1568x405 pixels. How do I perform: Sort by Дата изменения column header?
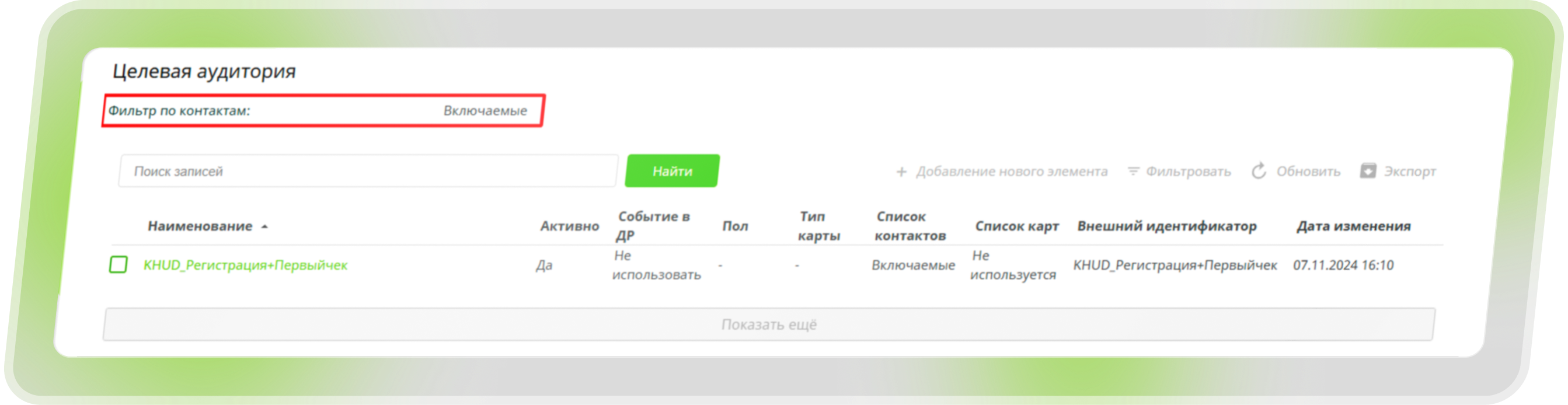(x=1353, y=226)
